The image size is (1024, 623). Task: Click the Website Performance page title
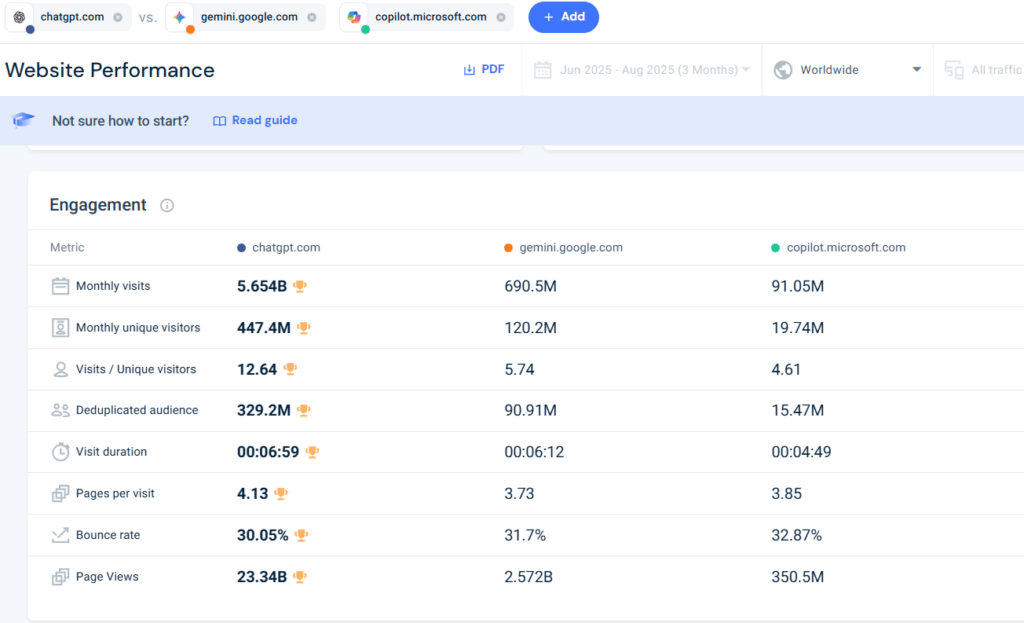click(x=110, y=70)
